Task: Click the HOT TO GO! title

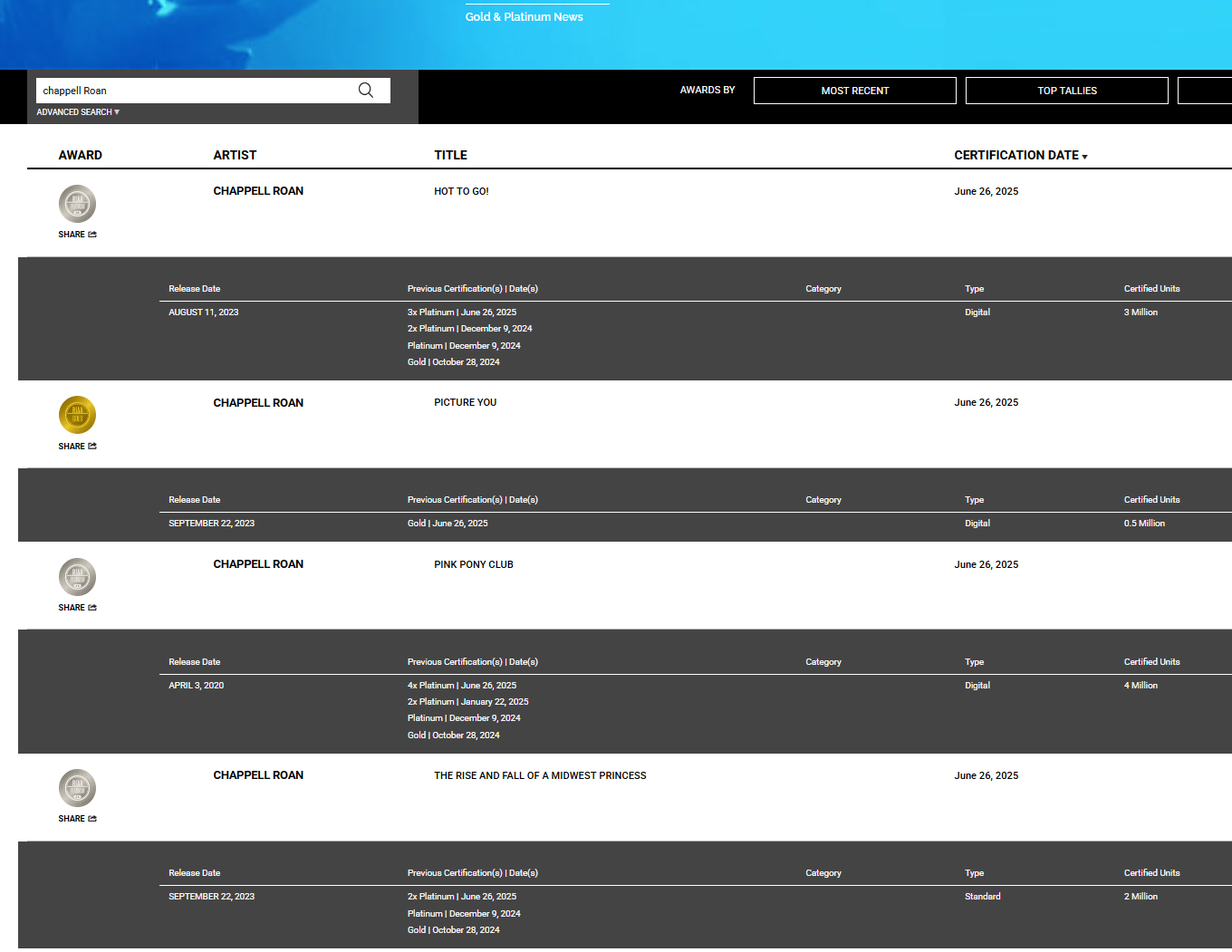Action: (461, 191)
